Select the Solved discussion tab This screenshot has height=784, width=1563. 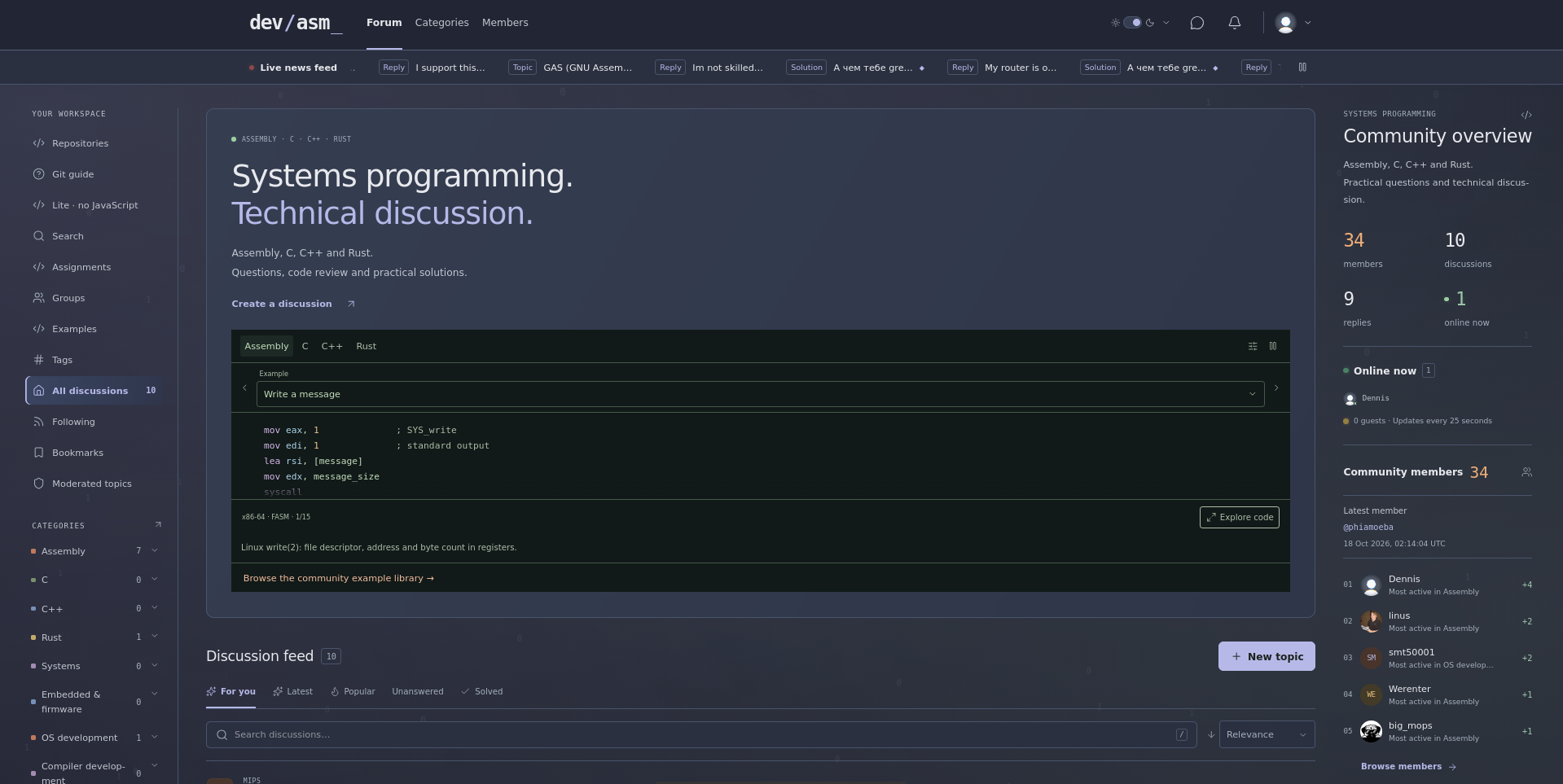click(481, 691)
